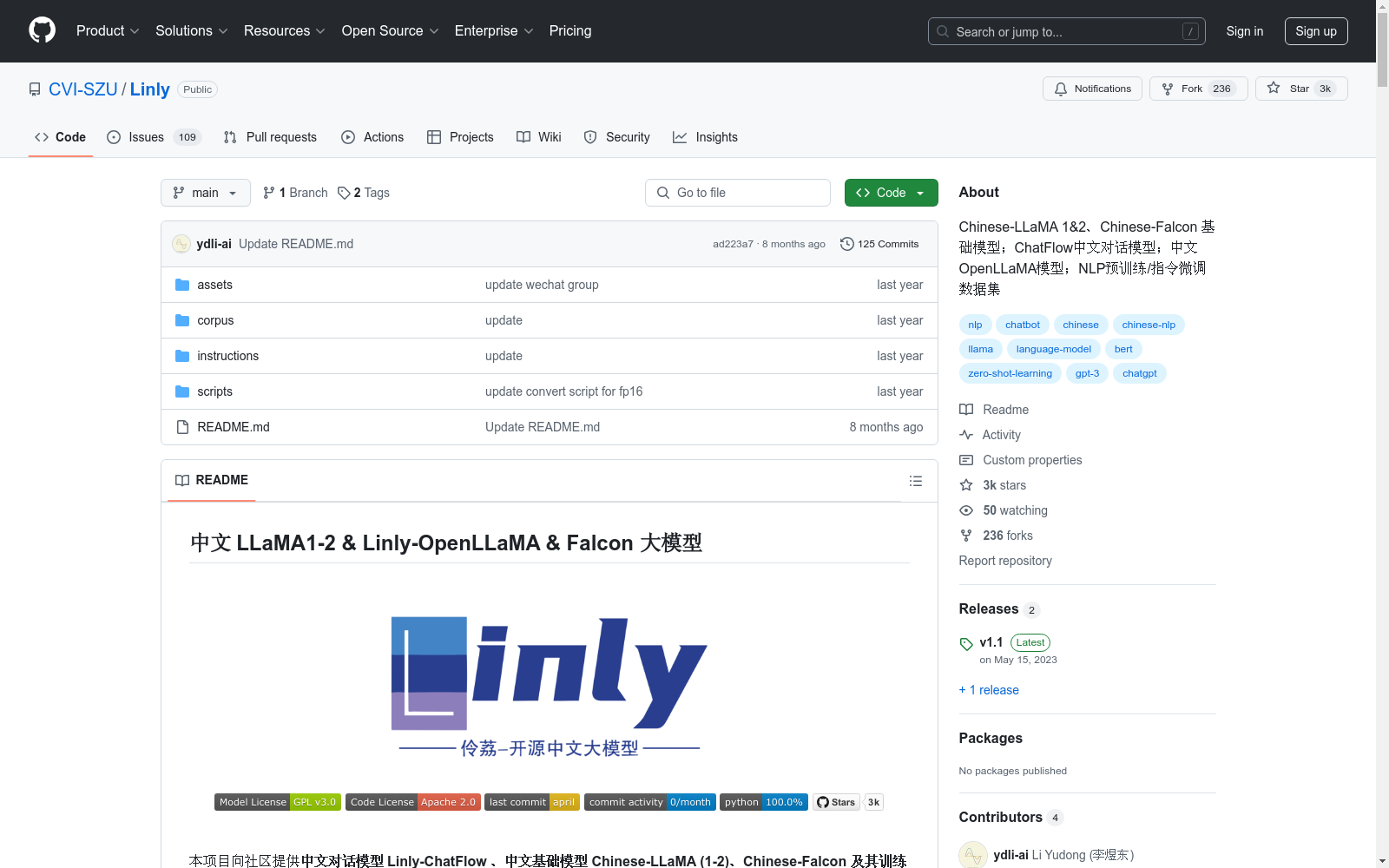Open the main branch selector dropdown

coord(206,193)
